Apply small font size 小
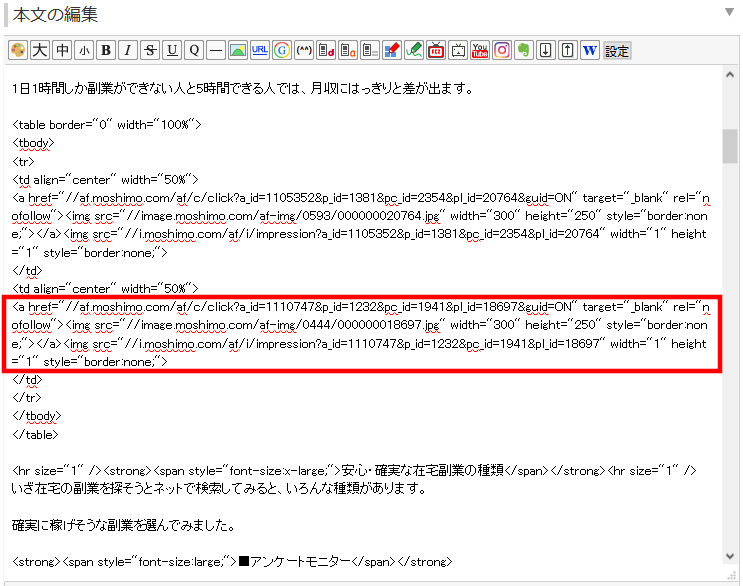This screenshot has width=743, height=586. (84, 50)
